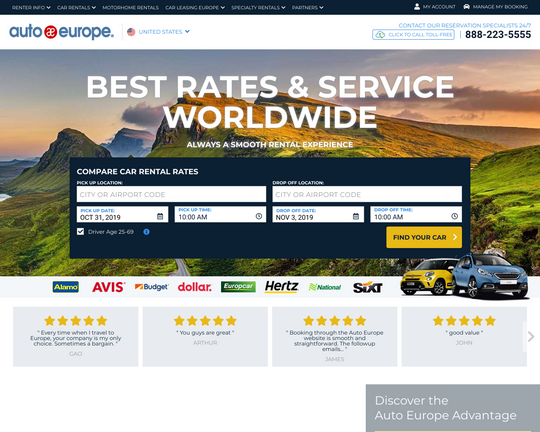Viewport: 540px width, 432px height.
Task: Open the Auto Europe logo homepage
Action: [x=61, y=32]
